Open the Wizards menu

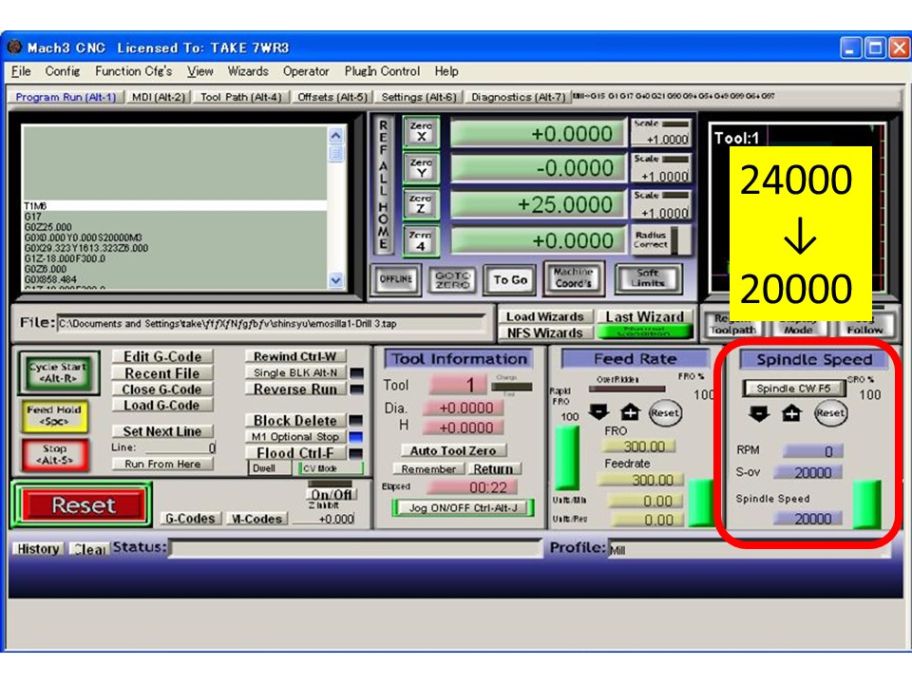(x=248, y=71)
